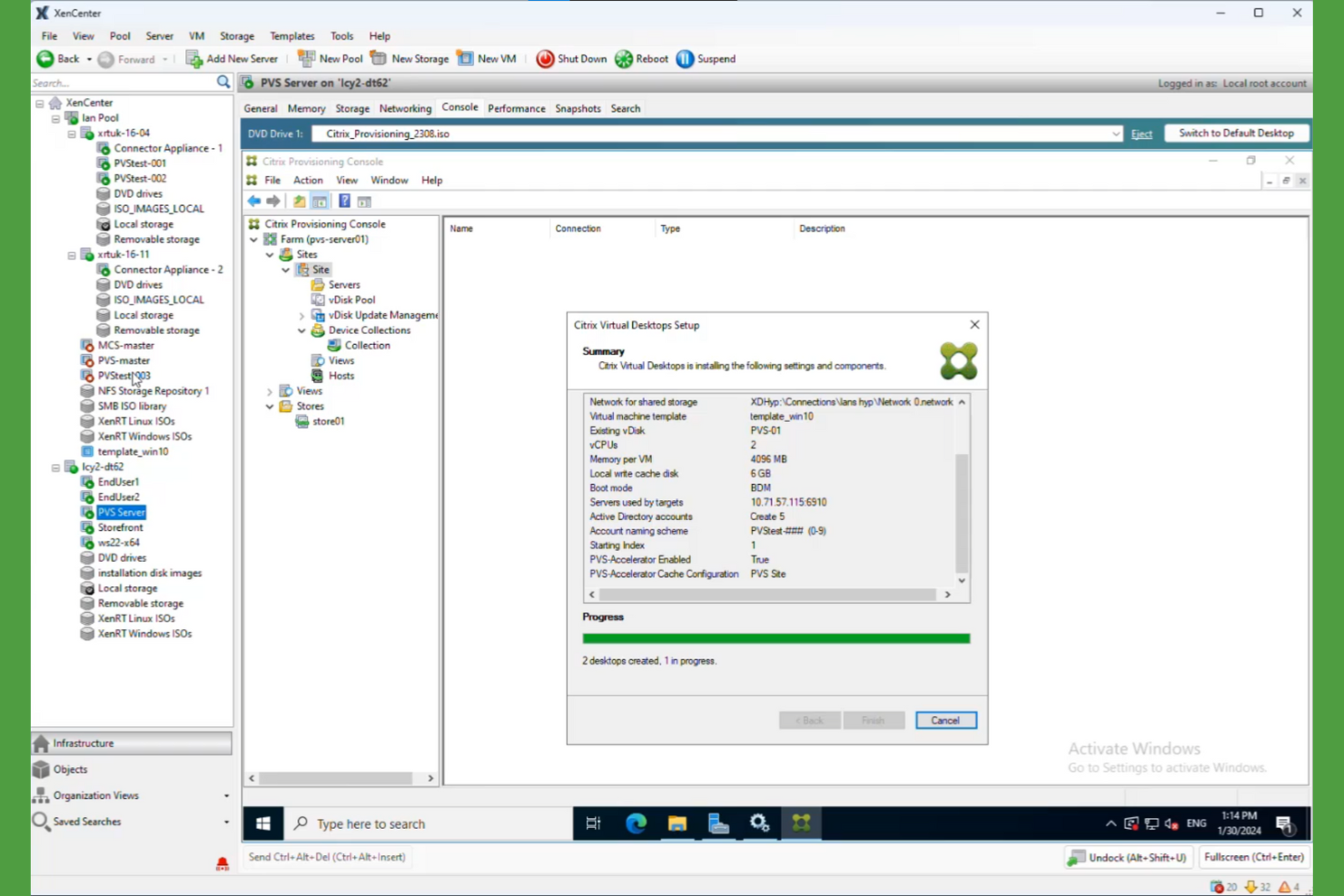Open the Action menu in Provisioning Console
The width and height of the screenshot is (1344, 896).
click(x=308, y=181)
